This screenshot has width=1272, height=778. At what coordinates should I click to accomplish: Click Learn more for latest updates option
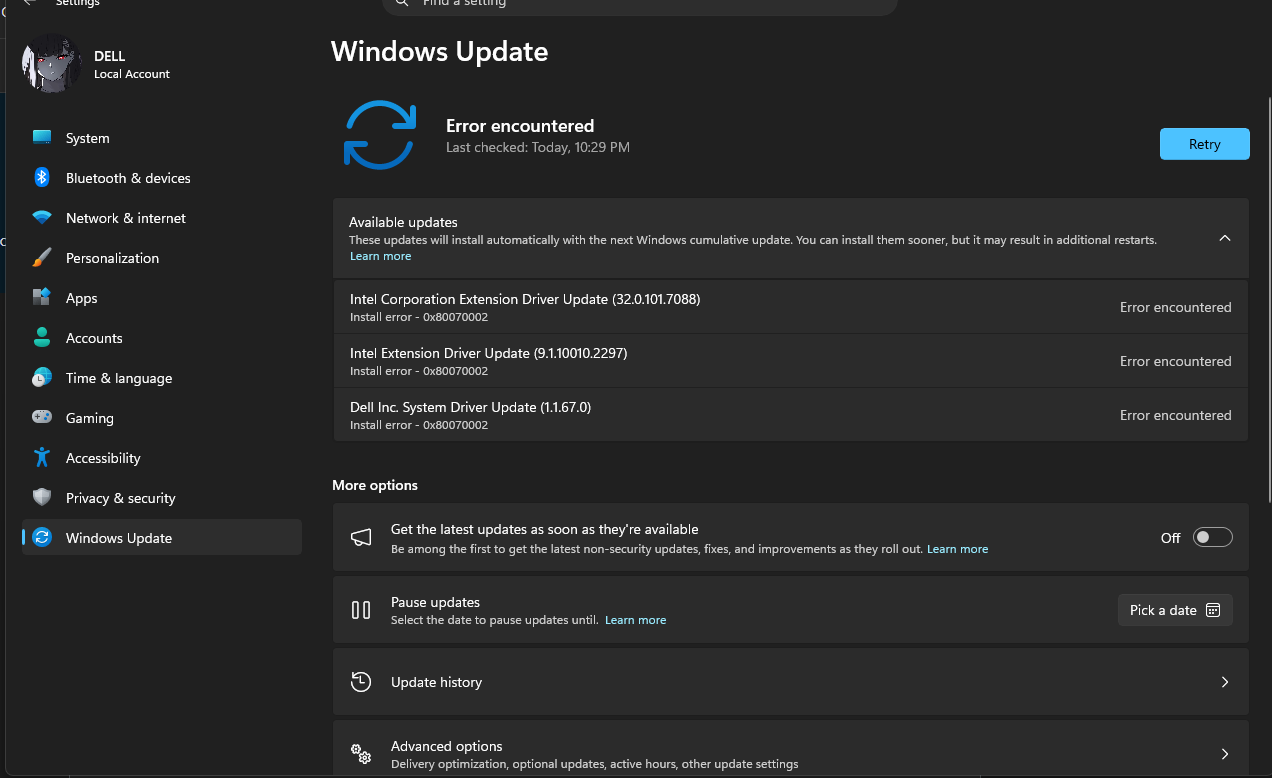957,549
